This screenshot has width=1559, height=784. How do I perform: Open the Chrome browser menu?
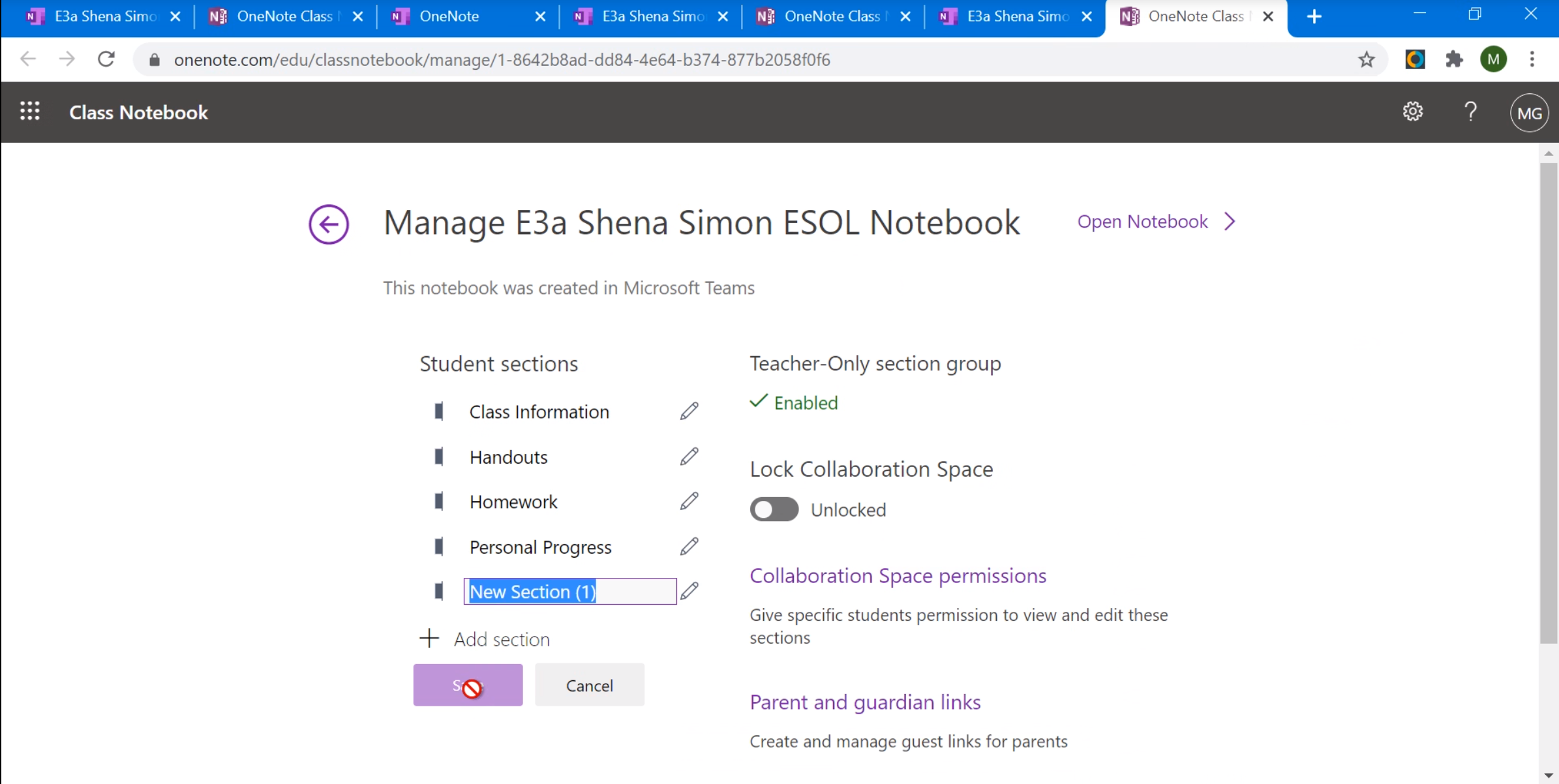point(1533,59)
